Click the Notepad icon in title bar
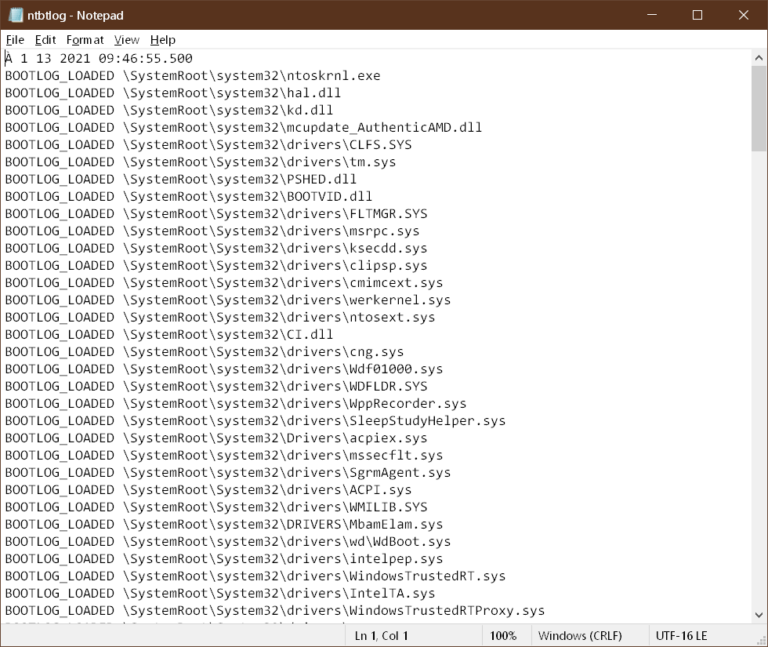Screen dimensions: 768x647 [16, 15]
